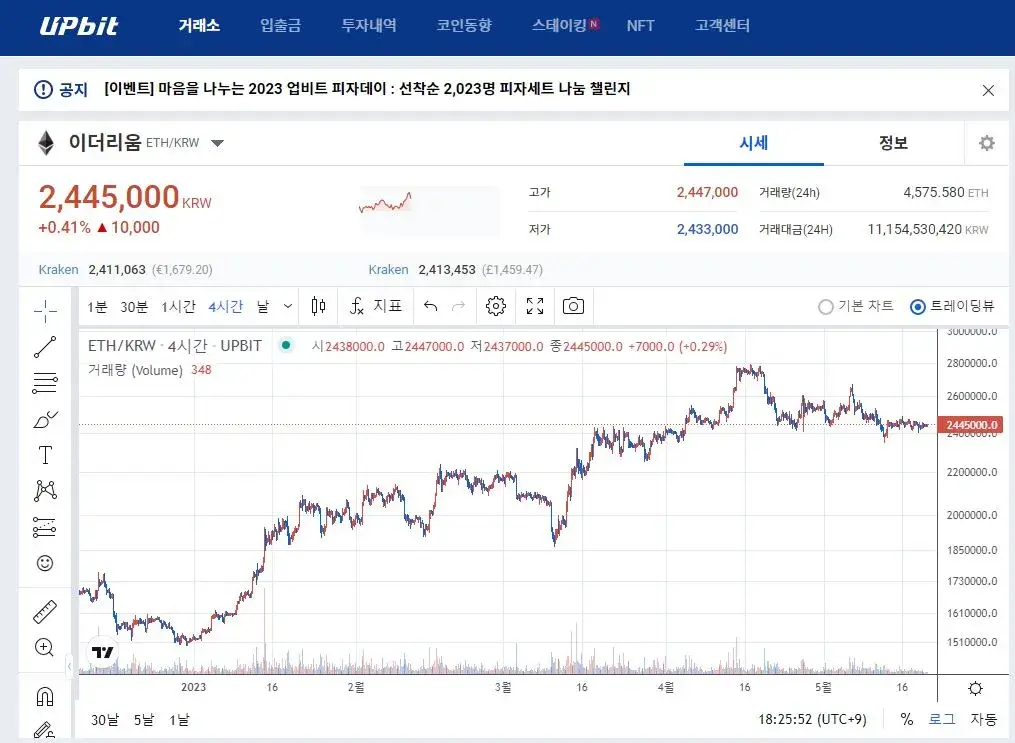This screenshot has width=1015, height=743.
Task: Click the 거래량 (Volume) indicator legend
Action: [135, 370]
